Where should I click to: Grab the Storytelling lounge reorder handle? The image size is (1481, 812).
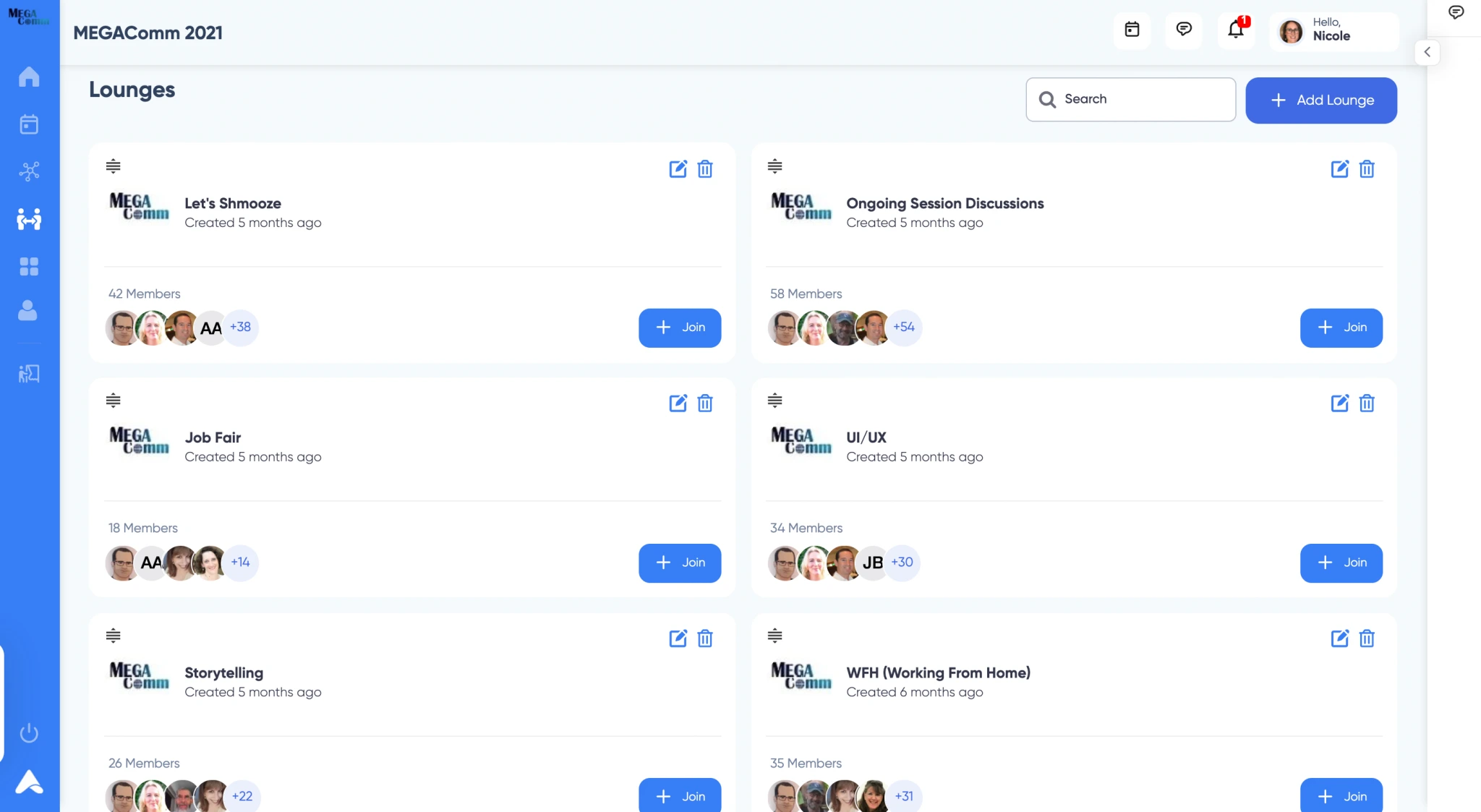113,636
